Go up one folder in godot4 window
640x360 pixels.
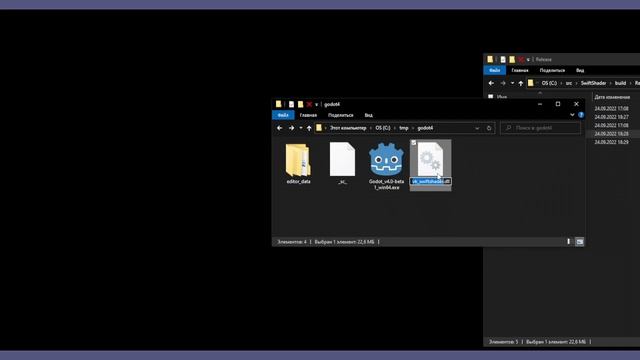pos(309,128)
